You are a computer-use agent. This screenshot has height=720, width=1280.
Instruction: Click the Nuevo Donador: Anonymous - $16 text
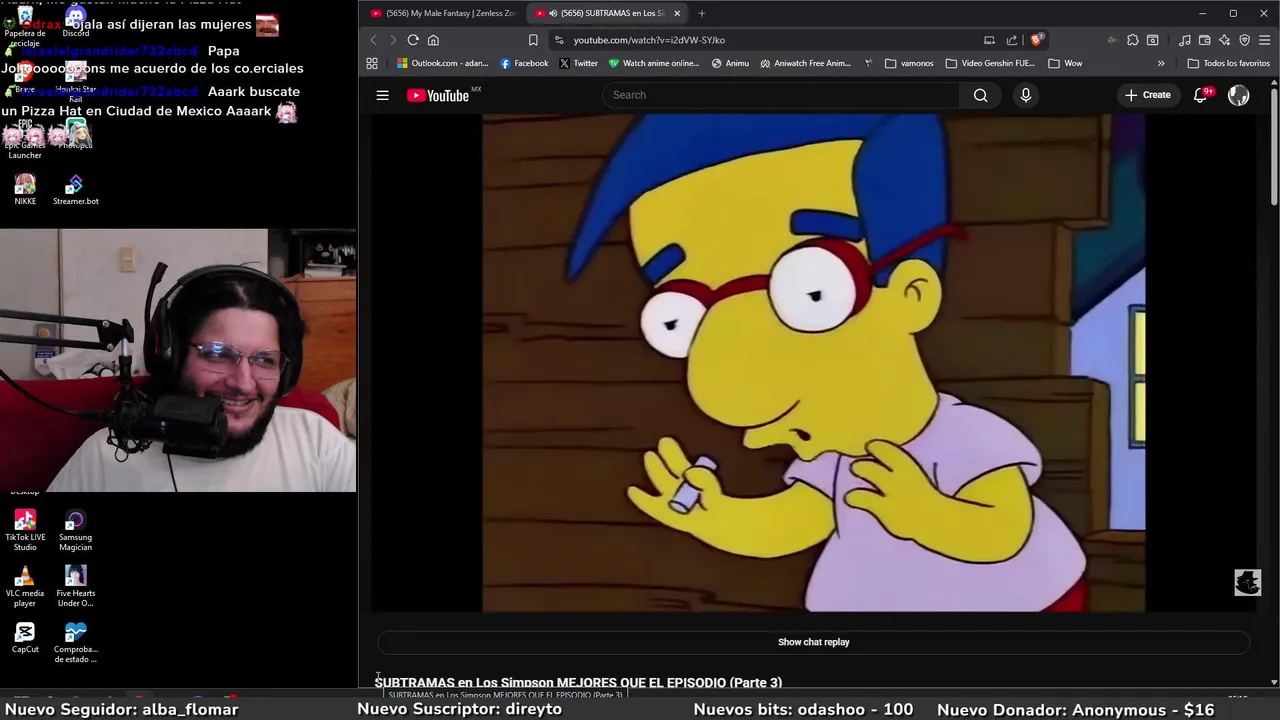click(1075, 709)
